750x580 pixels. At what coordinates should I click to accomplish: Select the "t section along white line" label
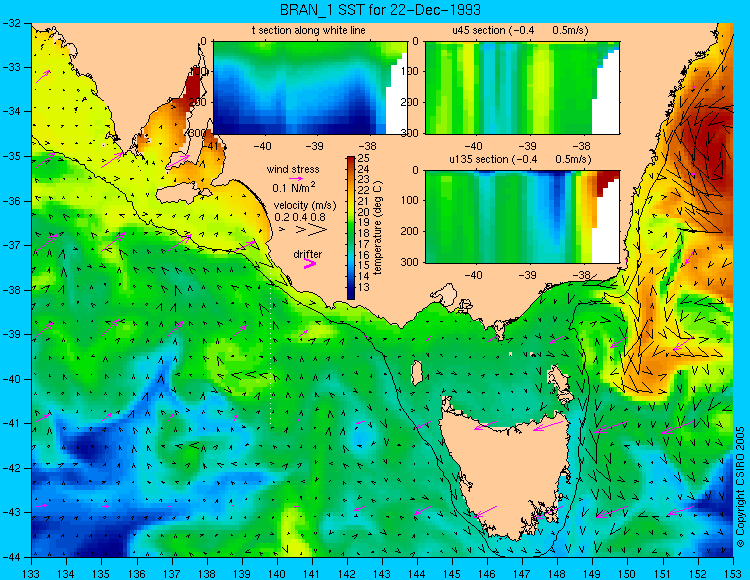tap(309, 30)
